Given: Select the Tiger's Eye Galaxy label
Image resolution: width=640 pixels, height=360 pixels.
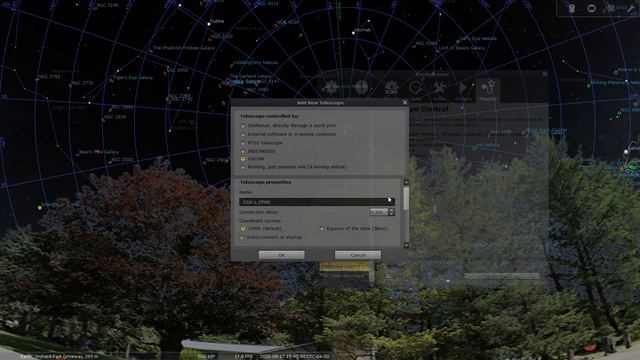Looking at the screenshot, I should tap(133, 78).
